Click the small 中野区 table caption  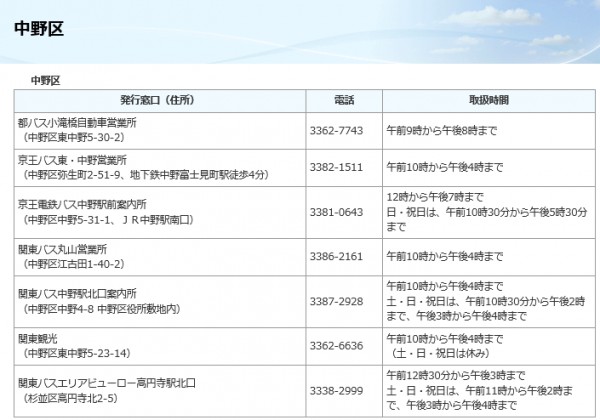[46, 81]
